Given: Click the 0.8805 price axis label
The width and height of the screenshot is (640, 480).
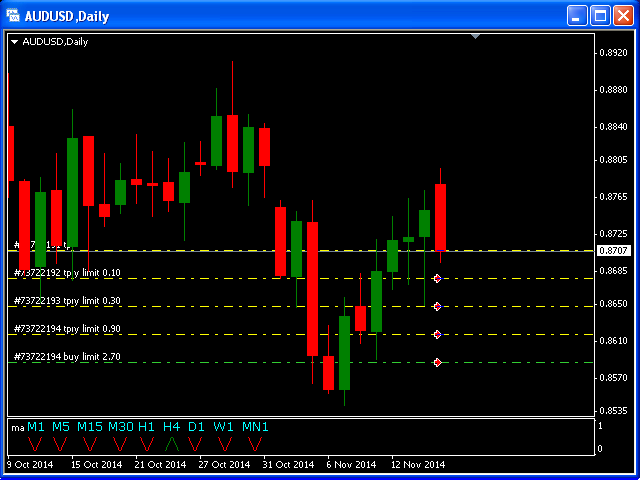Looking at the screenshot, I should point(613,160).
